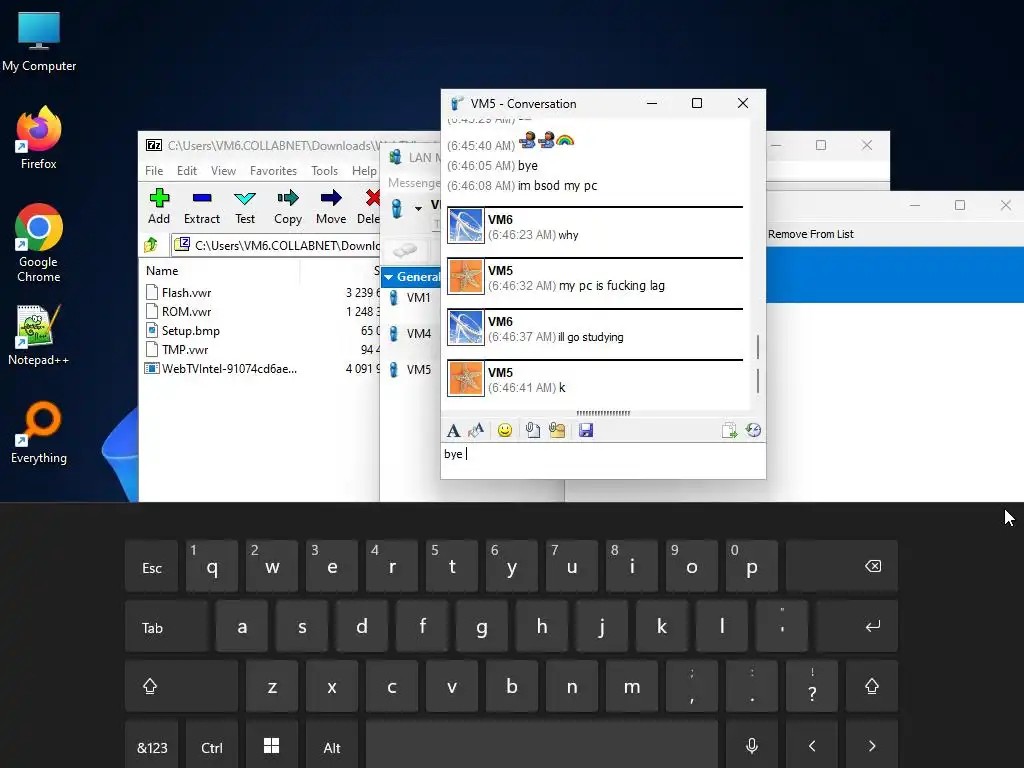Open status dropdown arrow in LAN Messenger
The width and height of the screenshot is (1024, 768).
tap(418, 208)
